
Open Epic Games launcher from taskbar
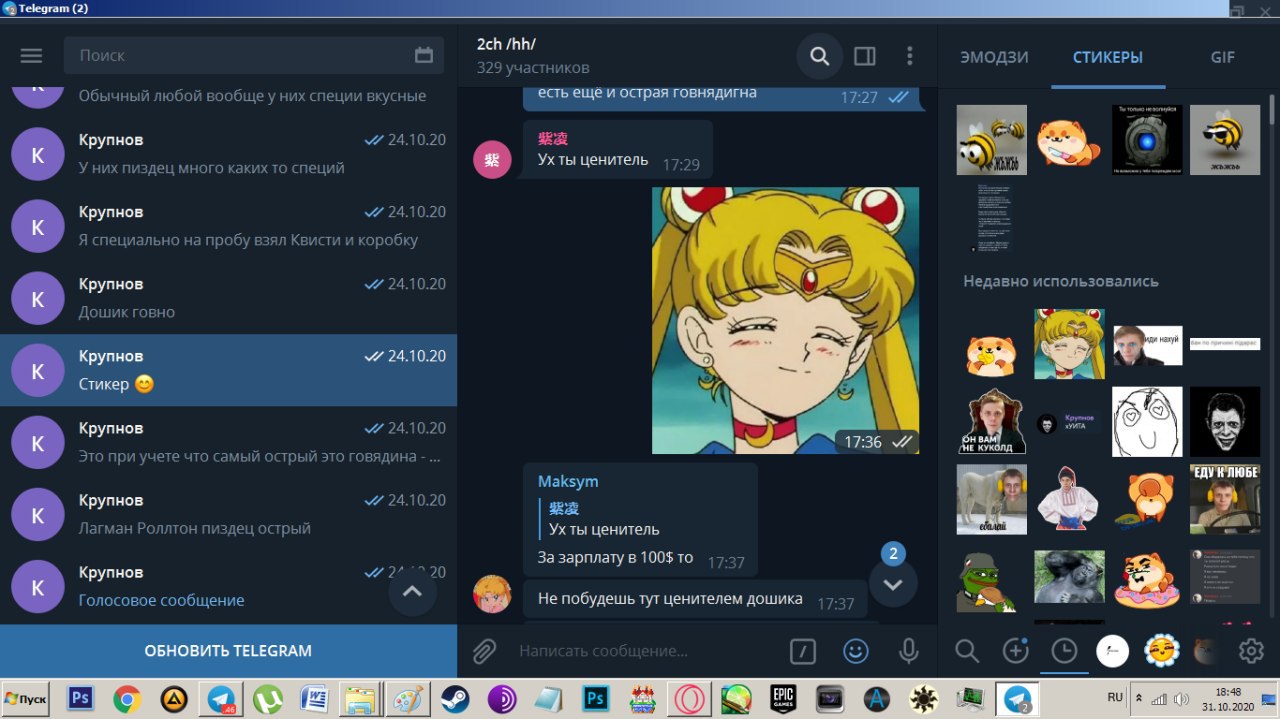(x=782, y=698)
